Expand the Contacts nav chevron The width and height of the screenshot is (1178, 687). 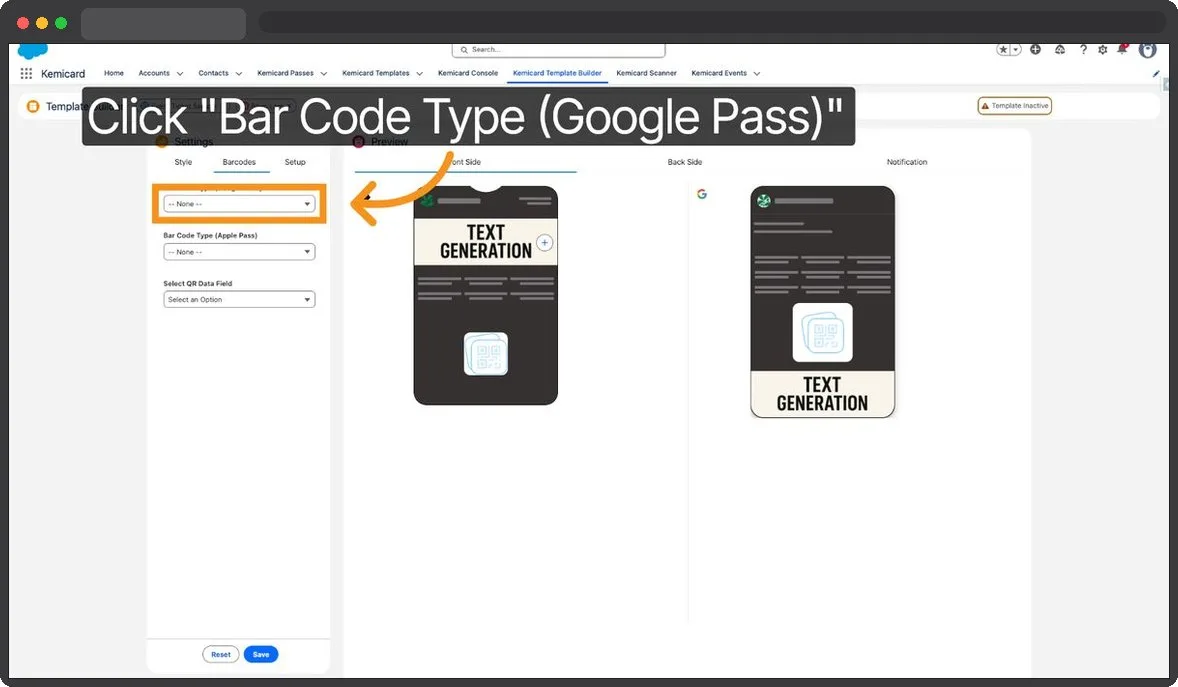239,74
